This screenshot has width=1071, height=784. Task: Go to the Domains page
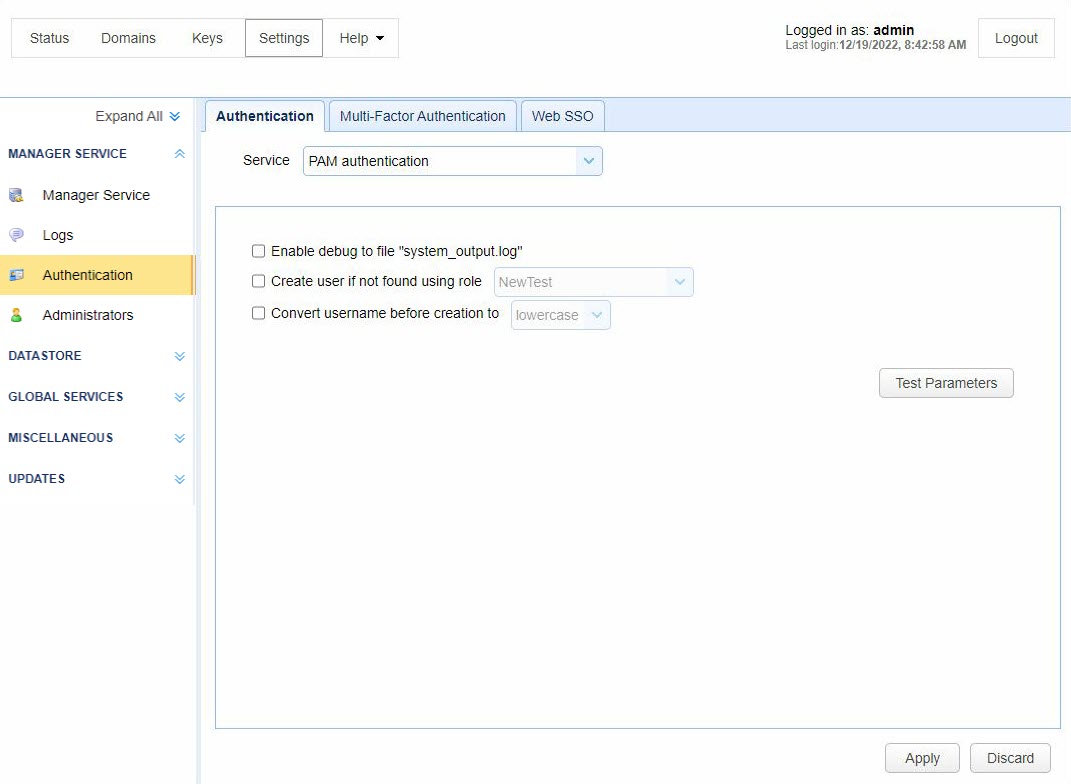[x=128, y=38]
